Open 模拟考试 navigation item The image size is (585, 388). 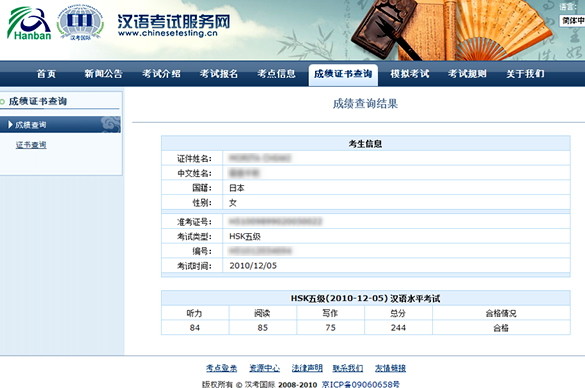point(410,74)
